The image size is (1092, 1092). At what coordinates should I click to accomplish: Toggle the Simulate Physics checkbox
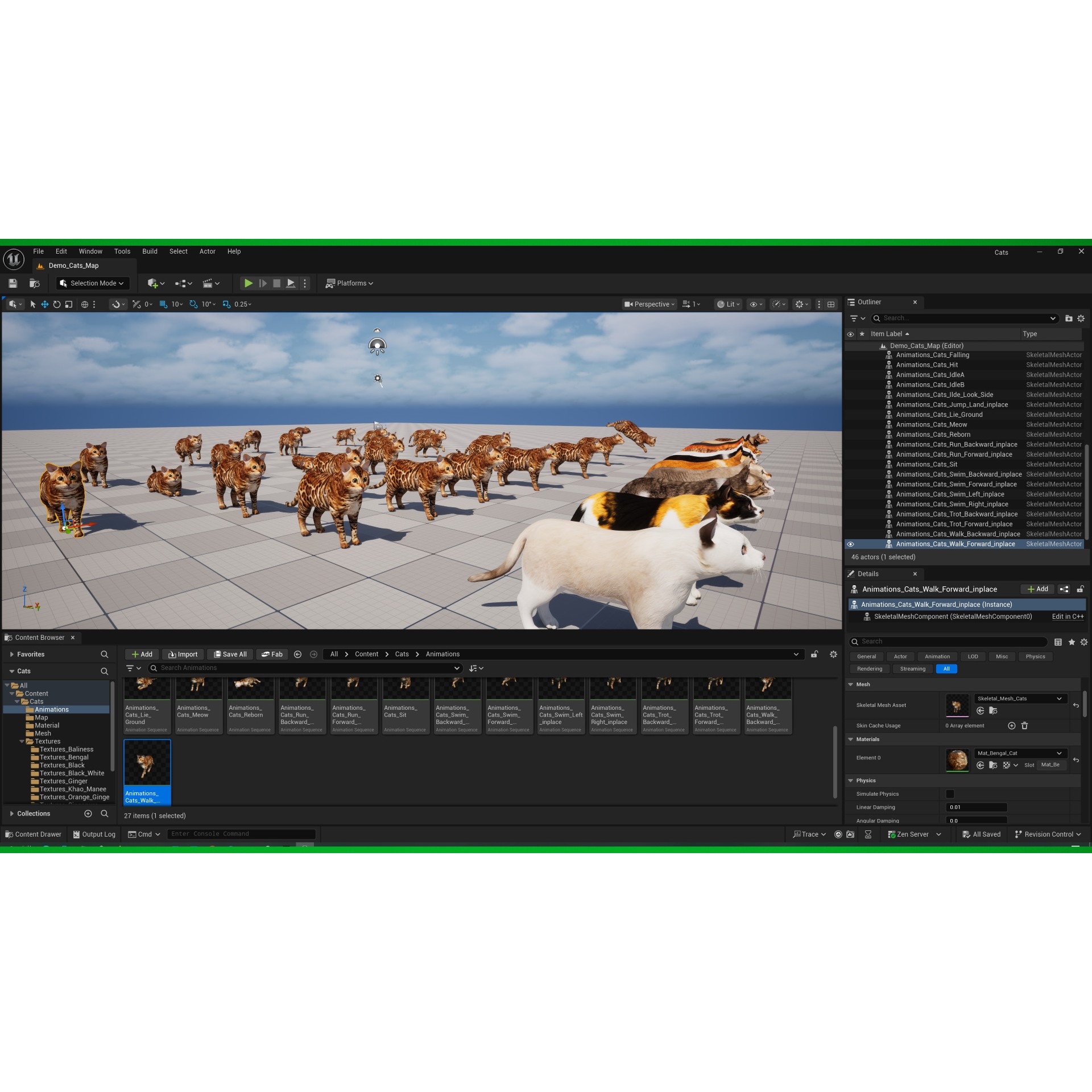tap(950, 794)
